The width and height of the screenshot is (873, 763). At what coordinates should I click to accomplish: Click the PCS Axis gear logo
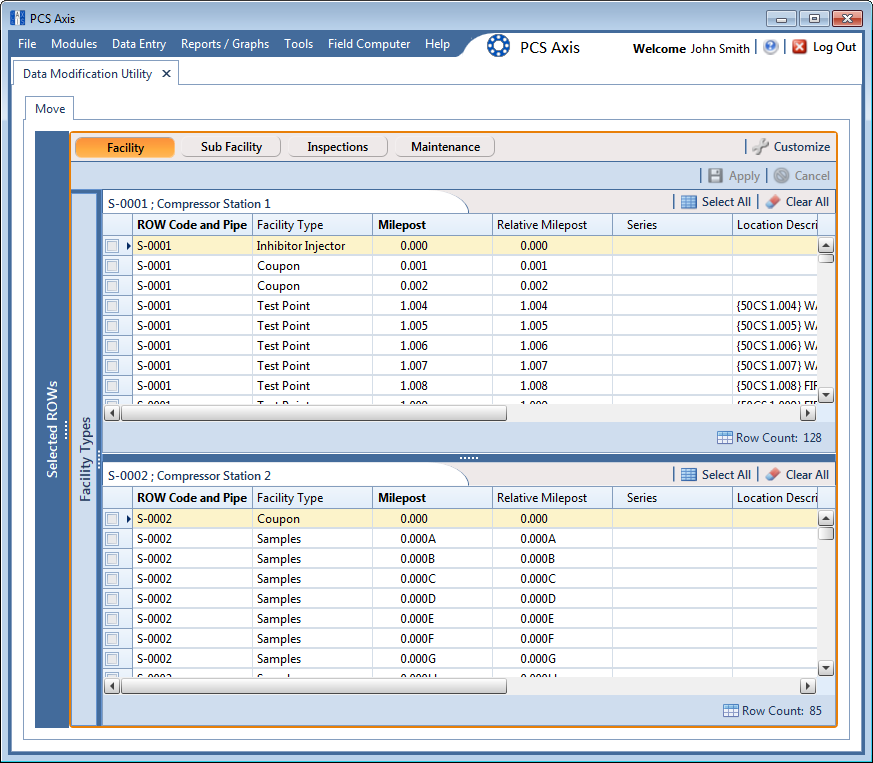point(498,46)
